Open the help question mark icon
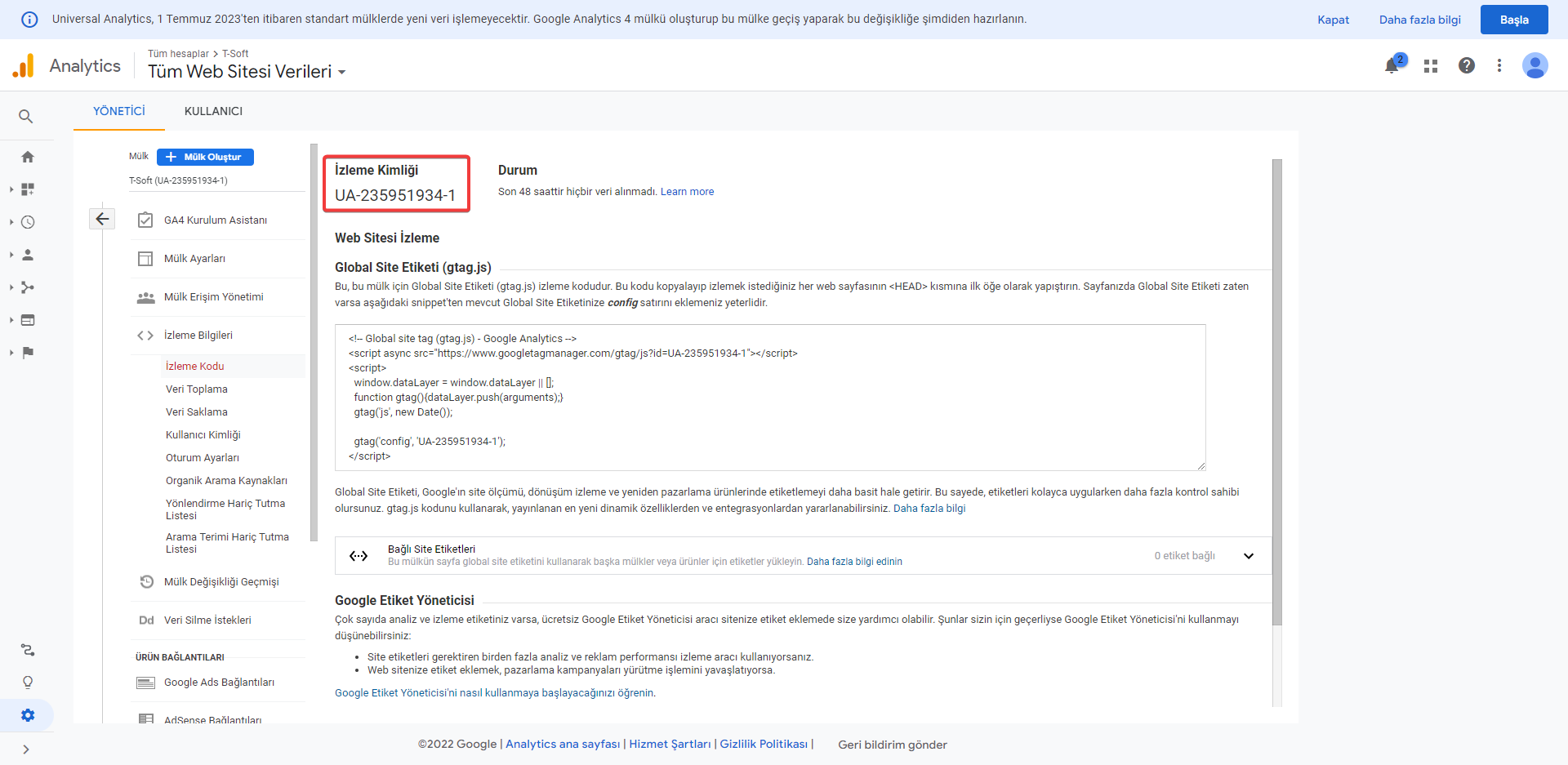The image size is (1568, 765). 1467,65
